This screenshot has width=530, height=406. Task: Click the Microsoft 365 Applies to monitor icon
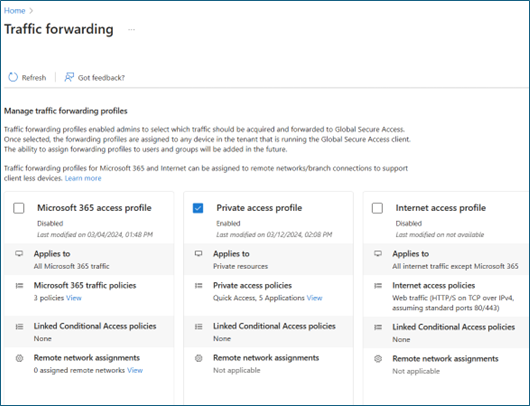coord(19,254)
